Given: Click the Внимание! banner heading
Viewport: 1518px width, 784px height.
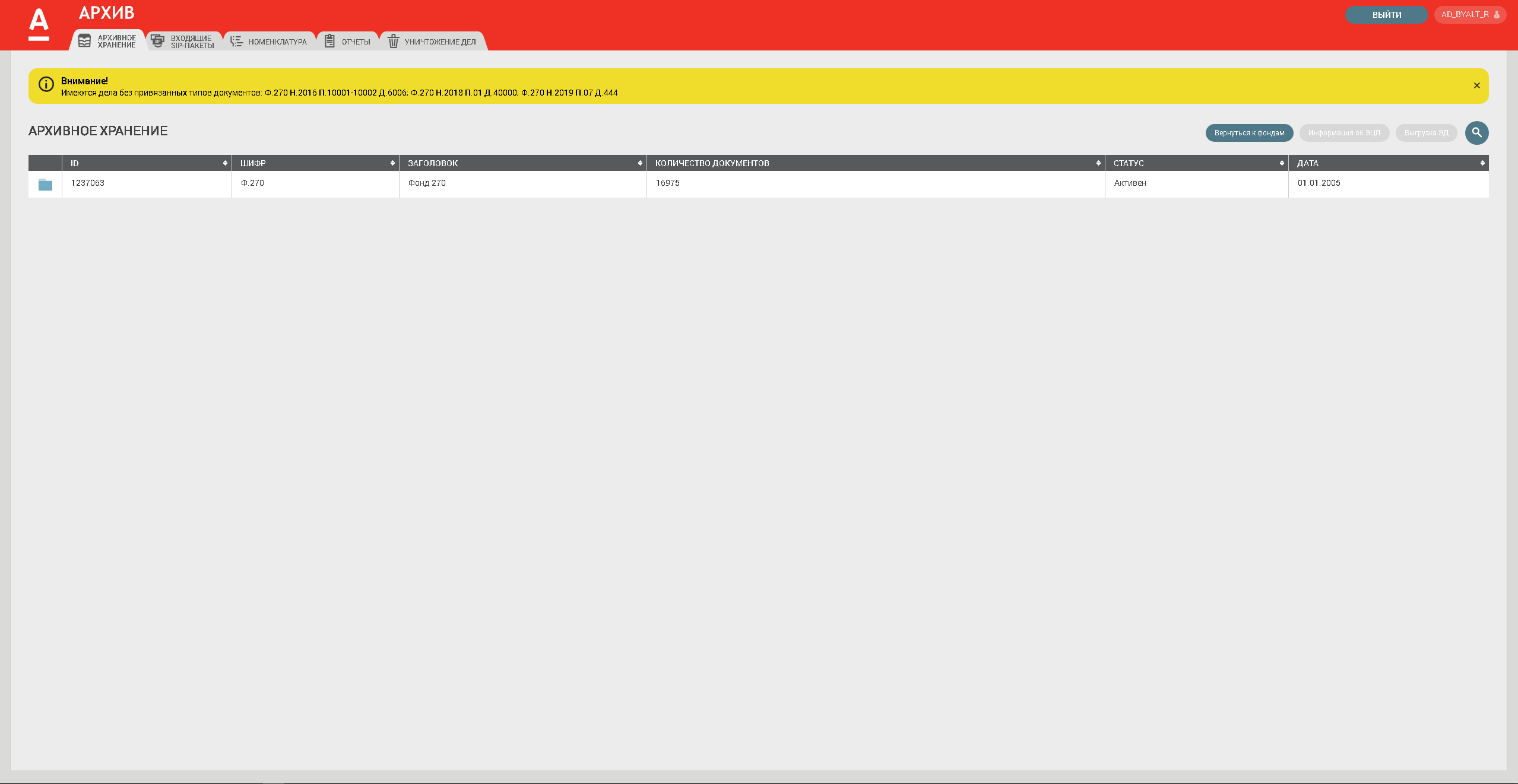Looking at the screenshot, I should 84,81.
